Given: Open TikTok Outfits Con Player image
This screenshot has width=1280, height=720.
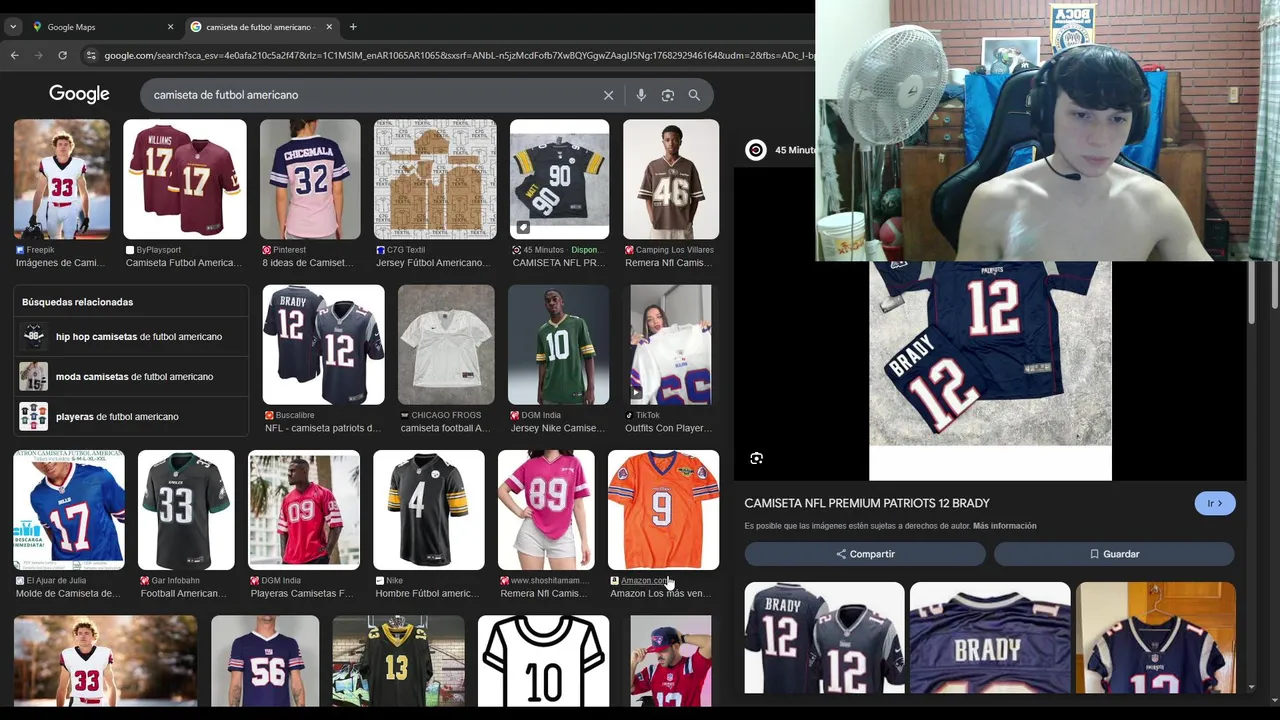Looking at the screenshot, I should pyautogui.click(x=670, y=345).
